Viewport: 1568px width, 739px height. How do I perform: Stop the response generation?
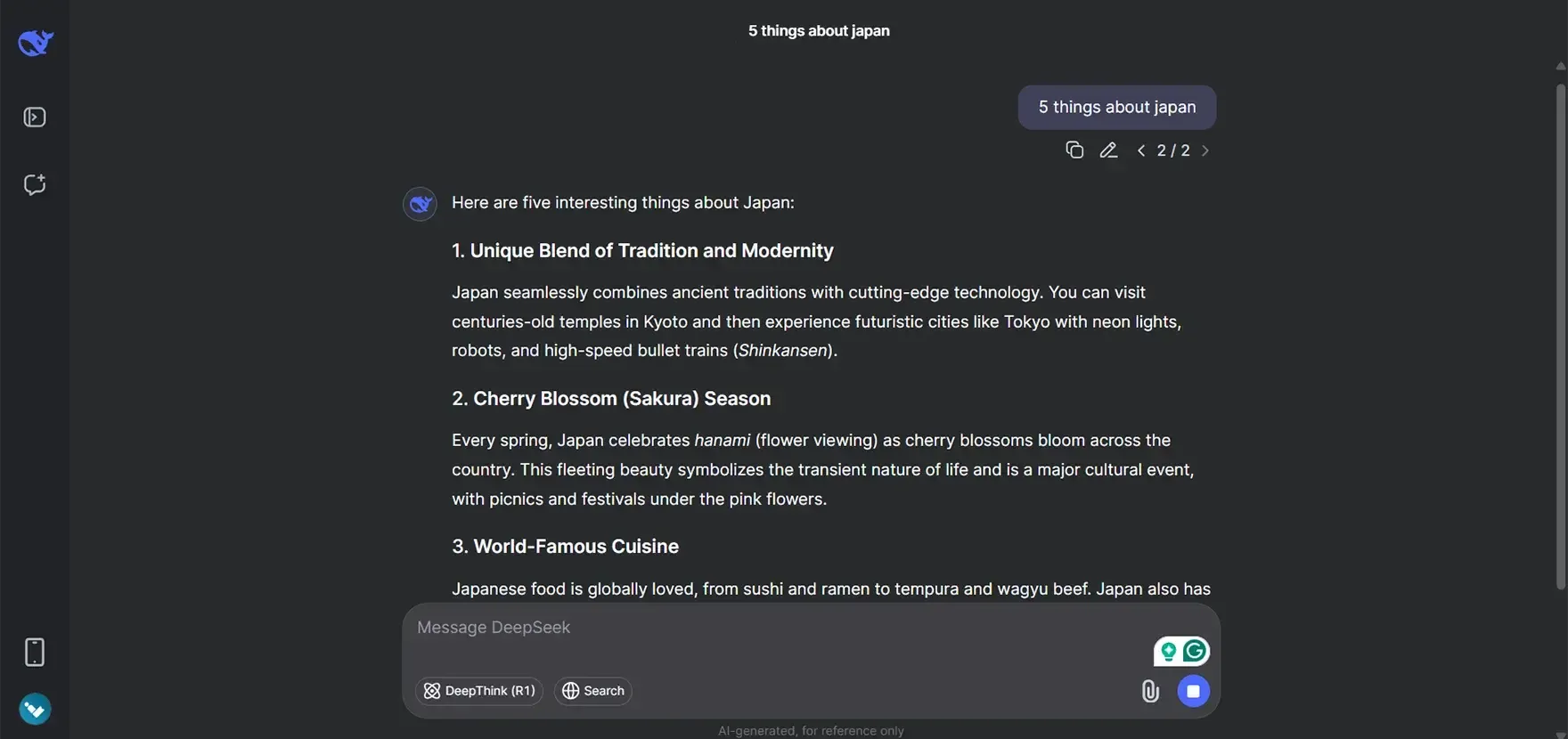pos(1193,691)
